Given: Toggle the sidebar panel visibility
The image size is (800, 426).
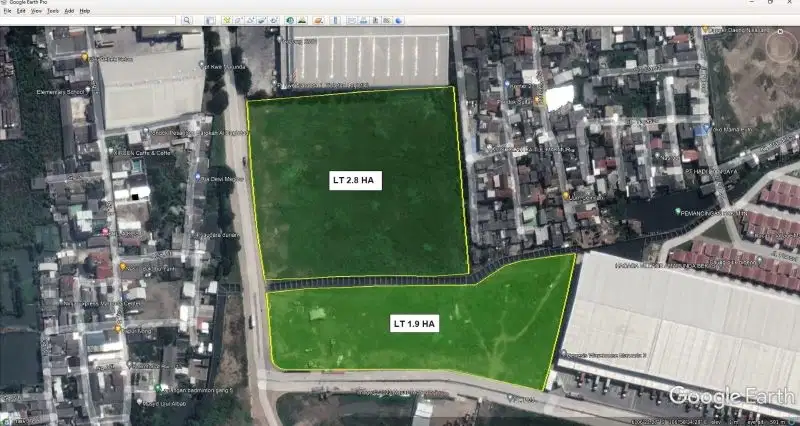Looking at the screenshot, I should pos(210,20).
